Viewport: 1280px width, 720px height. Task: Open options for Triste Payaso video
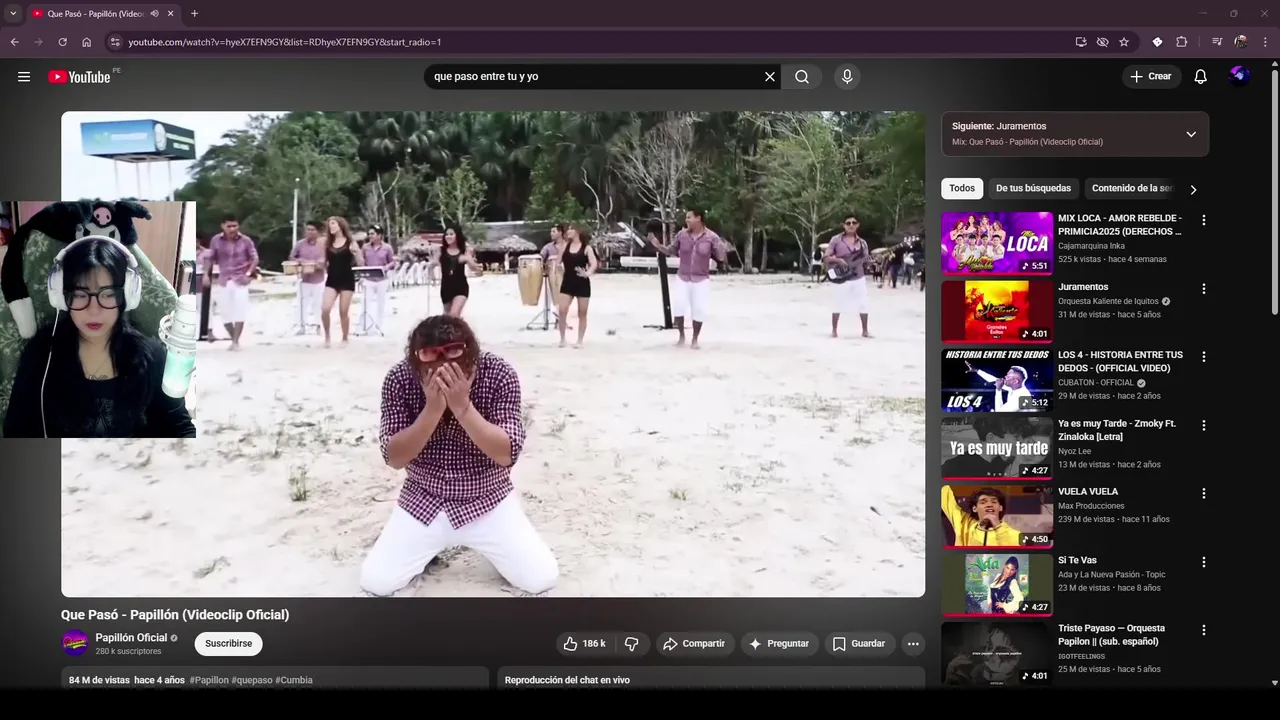coord(1204,630)
